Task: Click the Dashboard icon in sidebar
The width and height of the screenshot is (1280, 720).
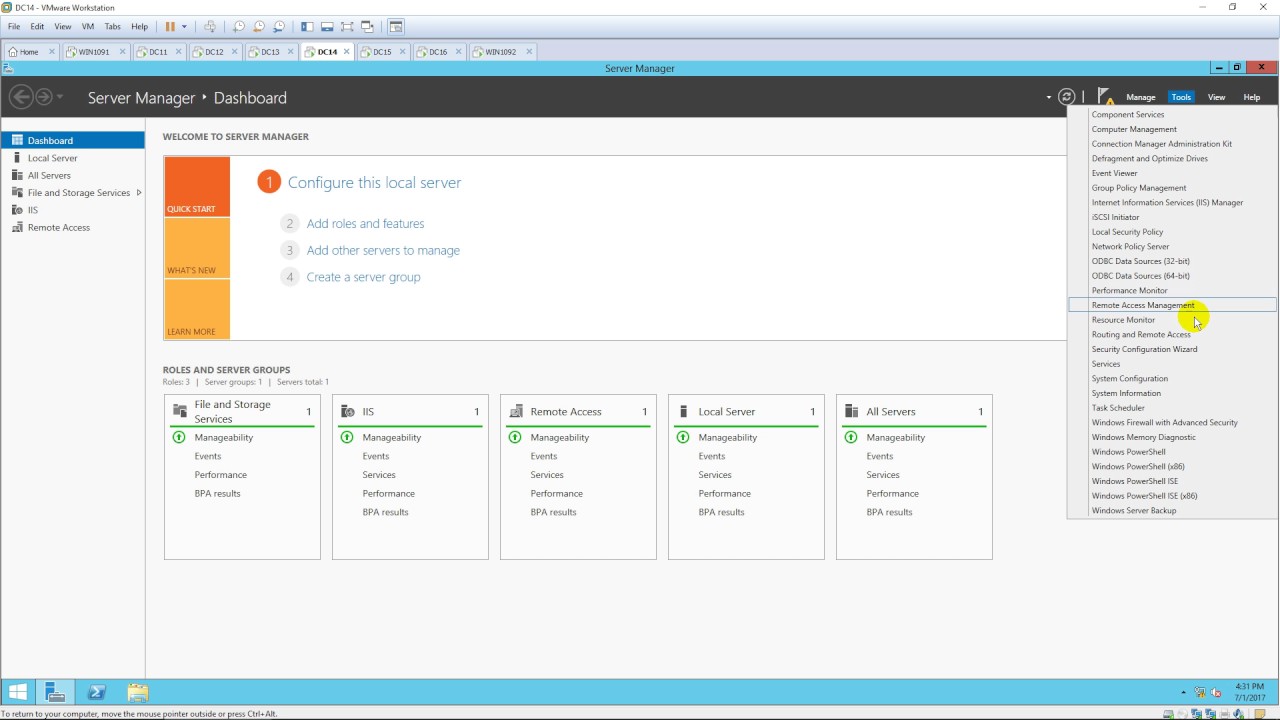Action: pos(17,140)
